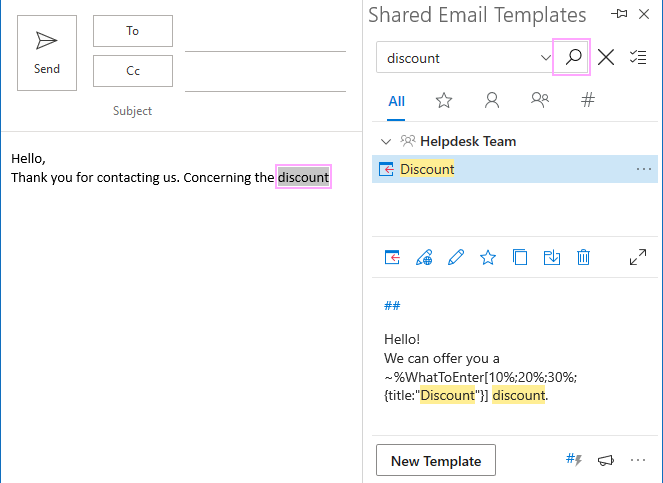Select the Discount template row
This screenshot has width=663, height=483.
(515, 169)
